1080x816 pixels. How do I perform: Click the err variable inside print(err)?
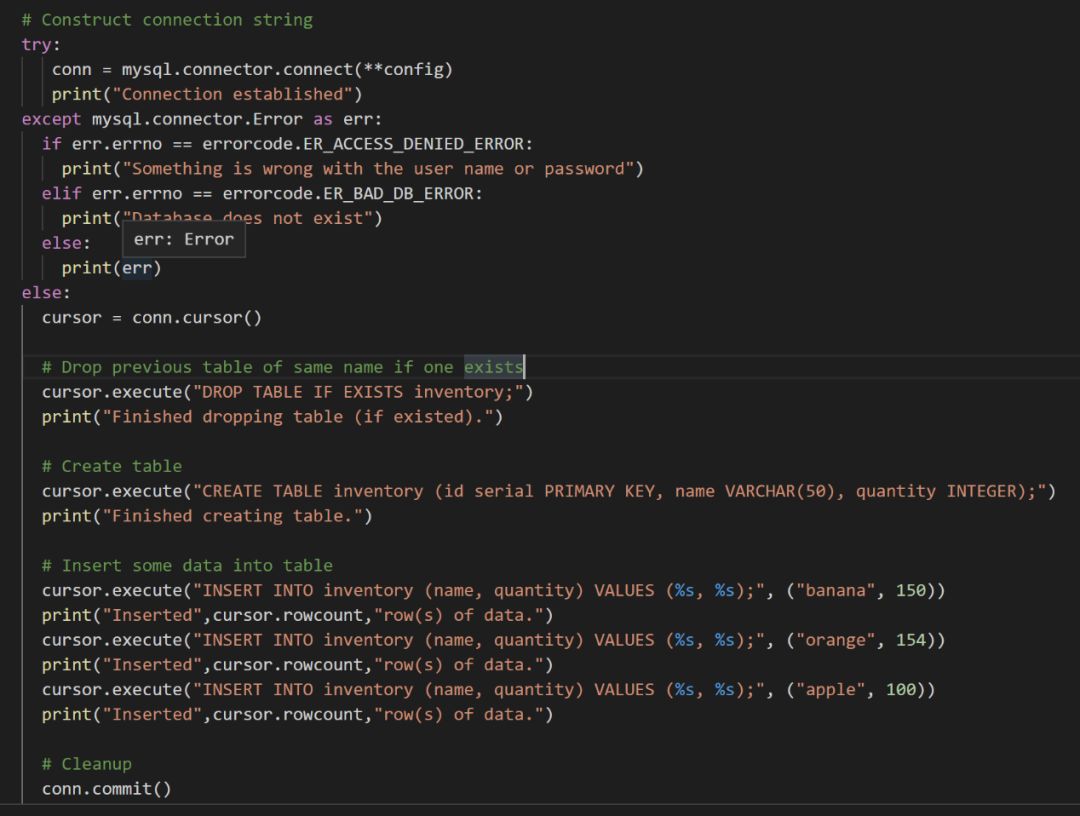point(136,268)
